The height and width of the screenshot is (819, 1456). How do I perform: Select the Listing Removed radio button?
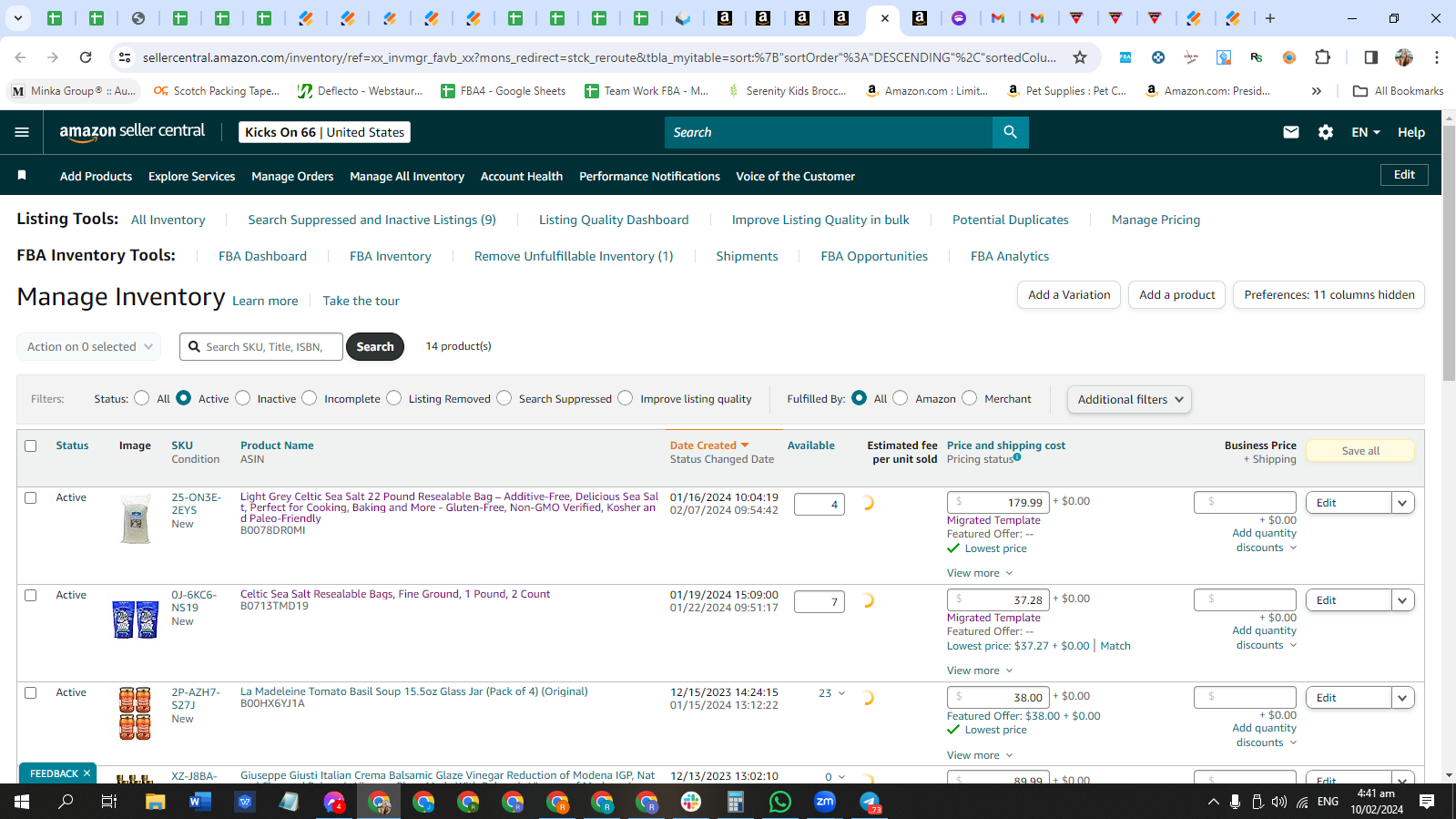click(393, 398)
